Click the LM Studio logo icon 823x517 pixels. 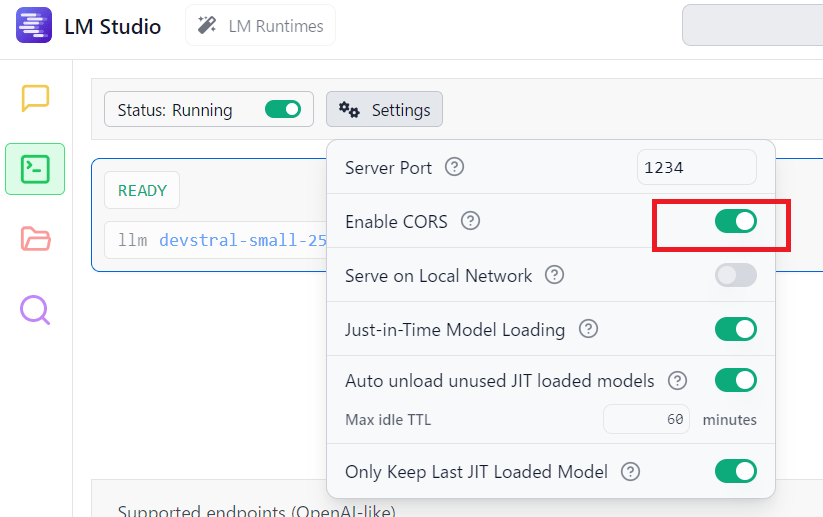pos(34,25)
